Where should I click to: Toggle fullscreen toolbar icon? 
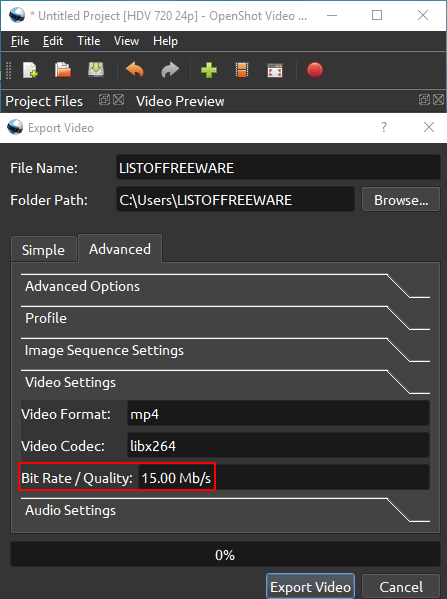point(275,70)
